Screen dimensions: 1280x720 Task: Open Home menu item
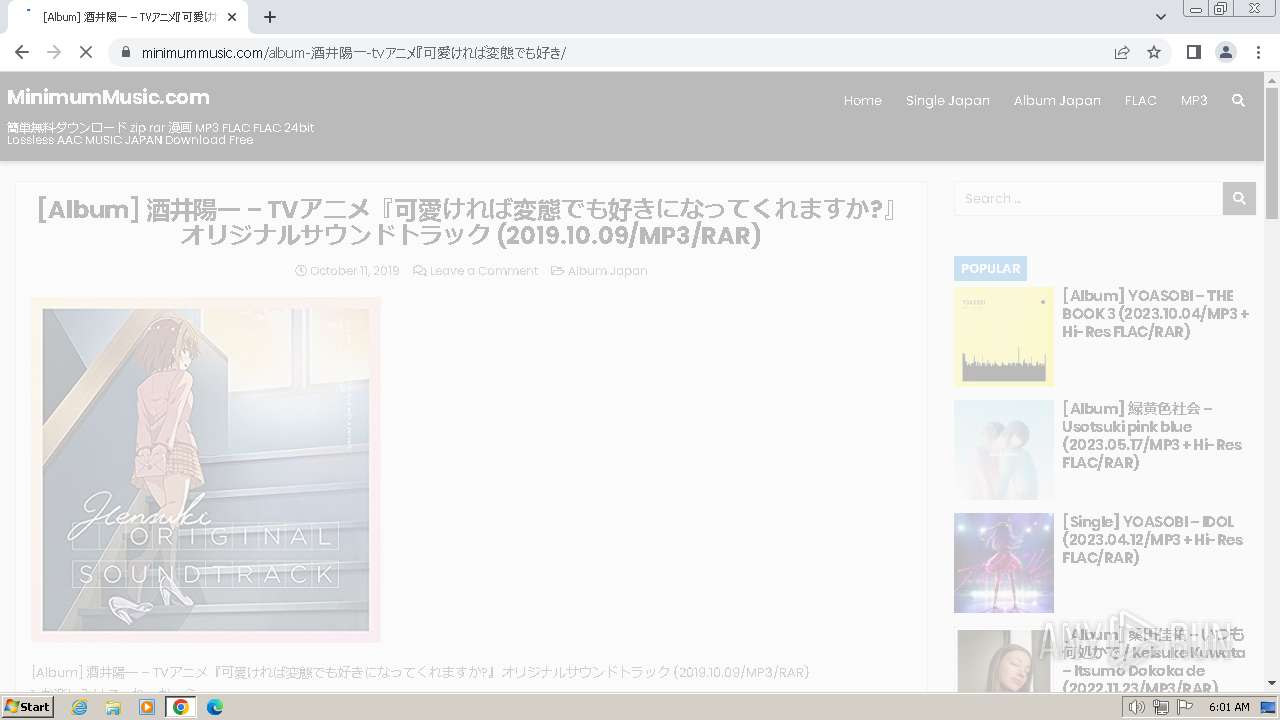[x=862, y=100]
